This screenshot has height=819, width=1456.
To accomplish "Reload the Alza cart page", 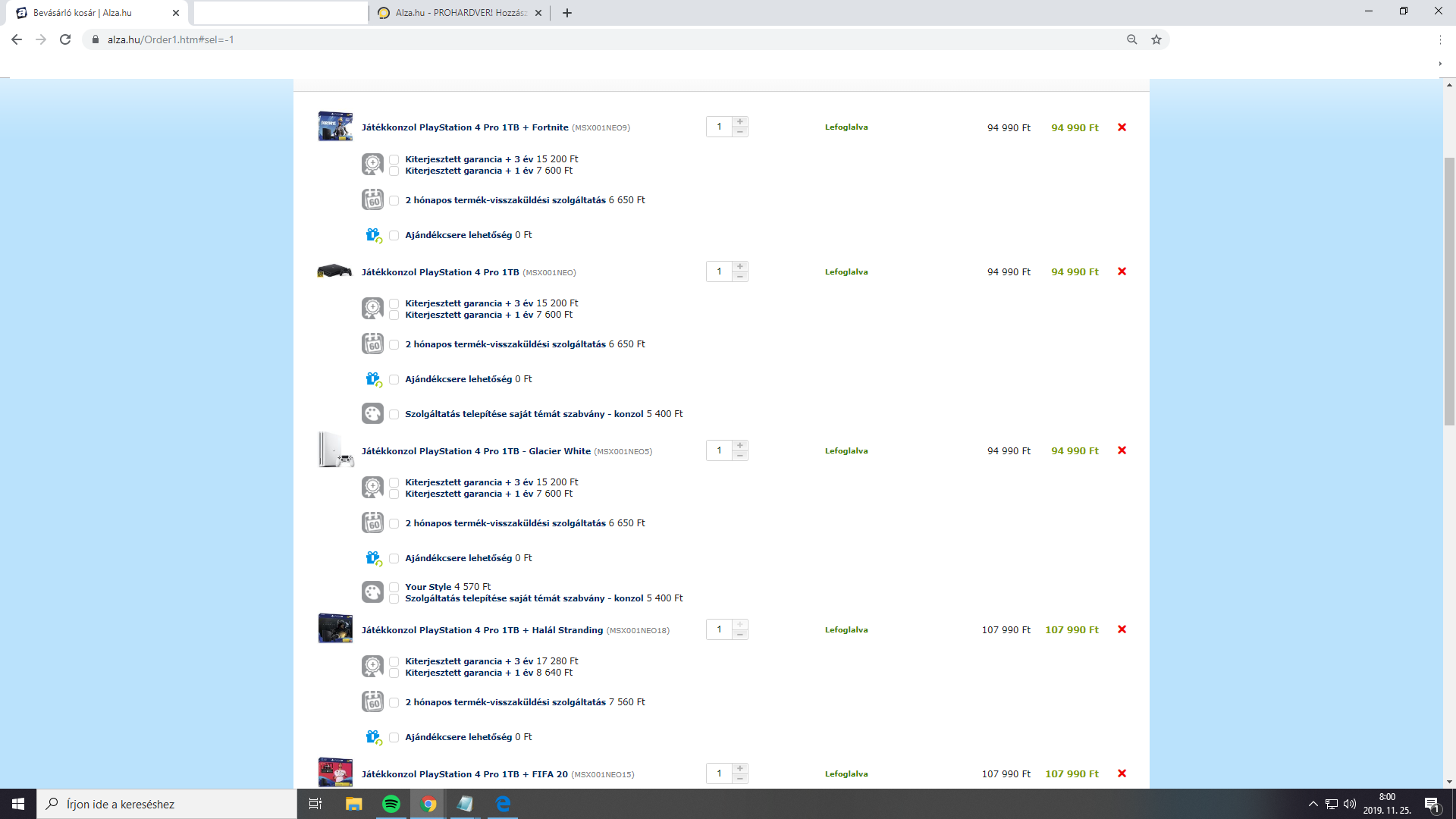I will coord(65,39).
